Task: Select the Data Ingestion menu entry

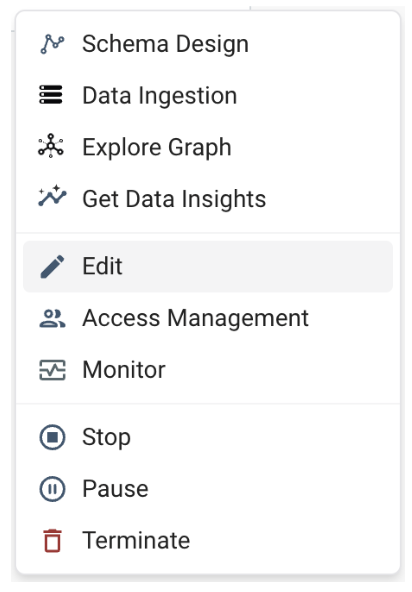Action: (x=208, y=95)
